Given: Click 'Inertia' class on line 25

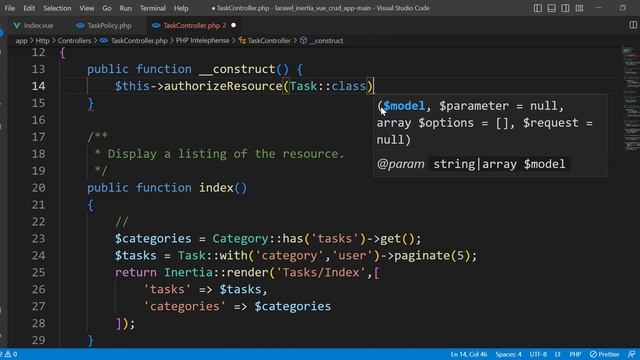Looking at the screenshot, I should pos(188,272).
